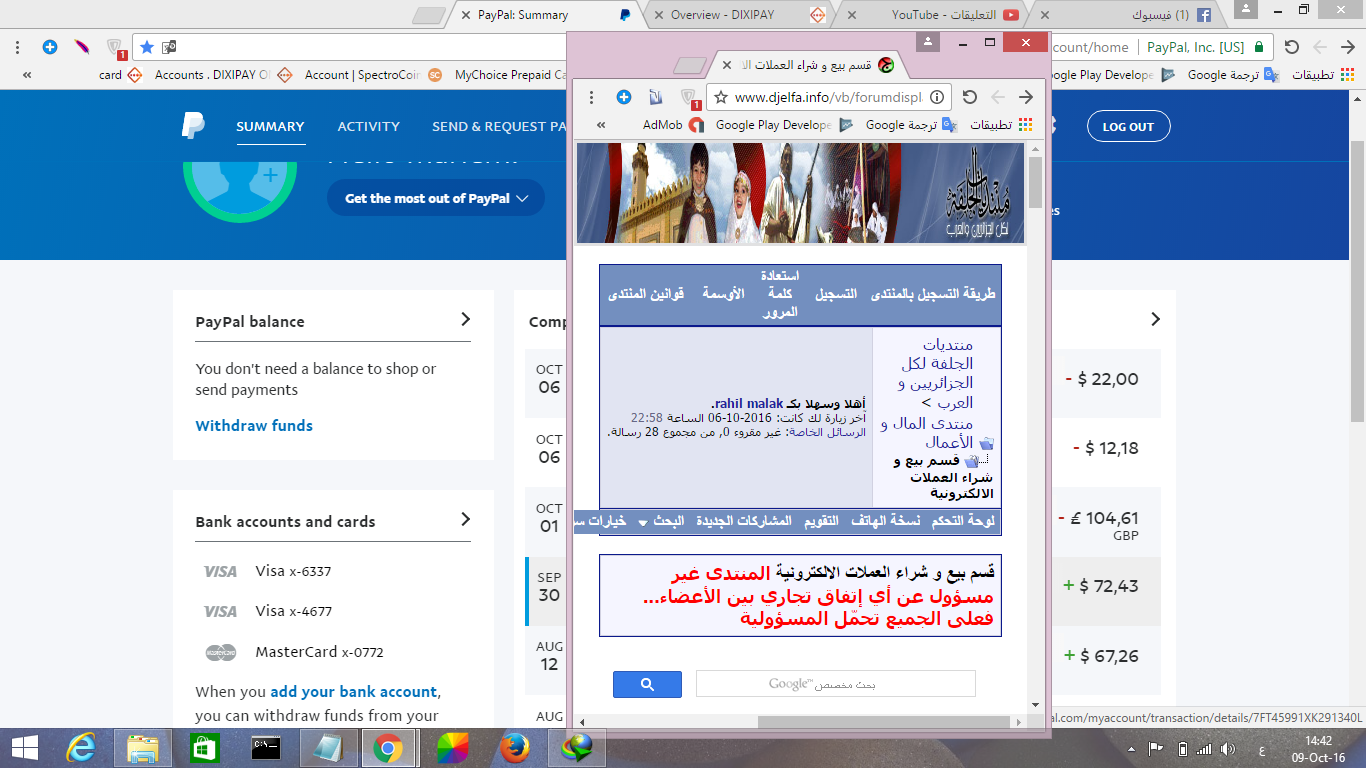Reload the djelfa forum page
The height and width of the screenshot is (768, 1366).
pos(969,97)
